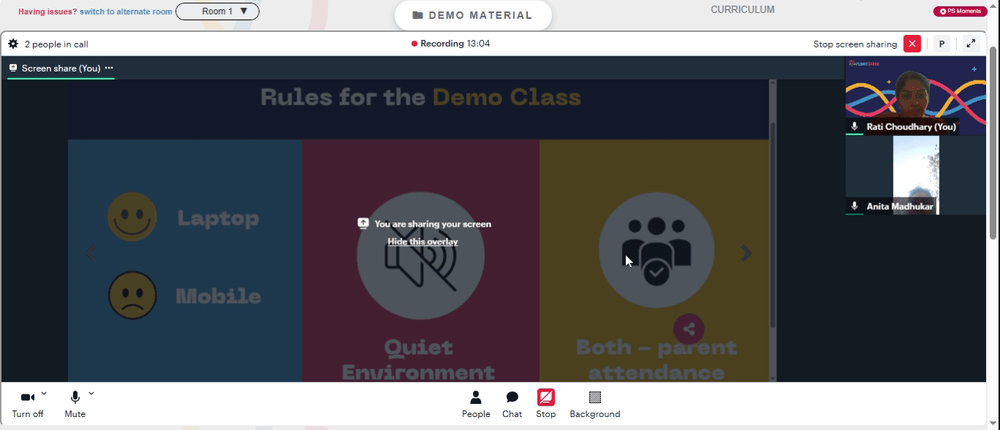
Task: Stop screen sharing with red X button
Action: pyautogui.click(x=912, y=44)
